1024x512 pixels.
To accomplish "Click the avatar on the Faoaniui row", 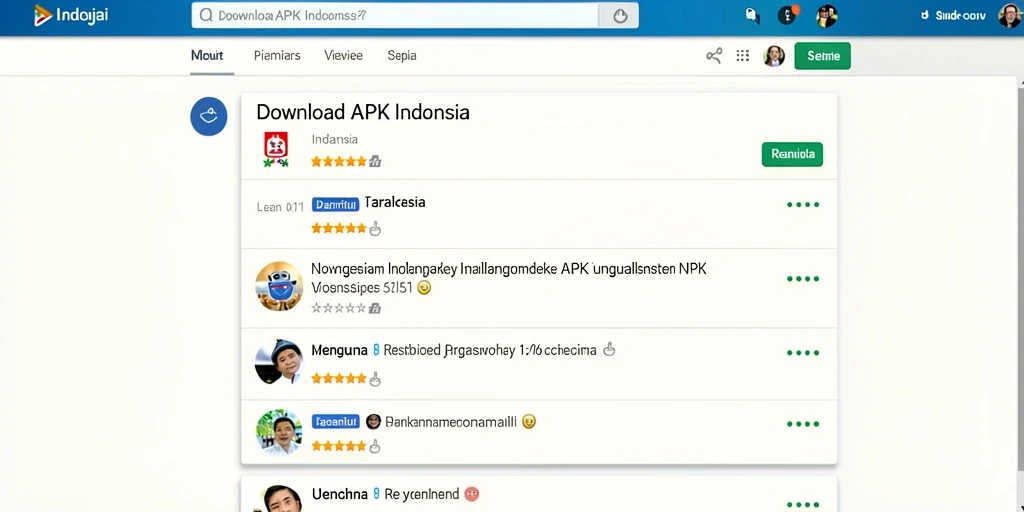I will coord(279,432).
